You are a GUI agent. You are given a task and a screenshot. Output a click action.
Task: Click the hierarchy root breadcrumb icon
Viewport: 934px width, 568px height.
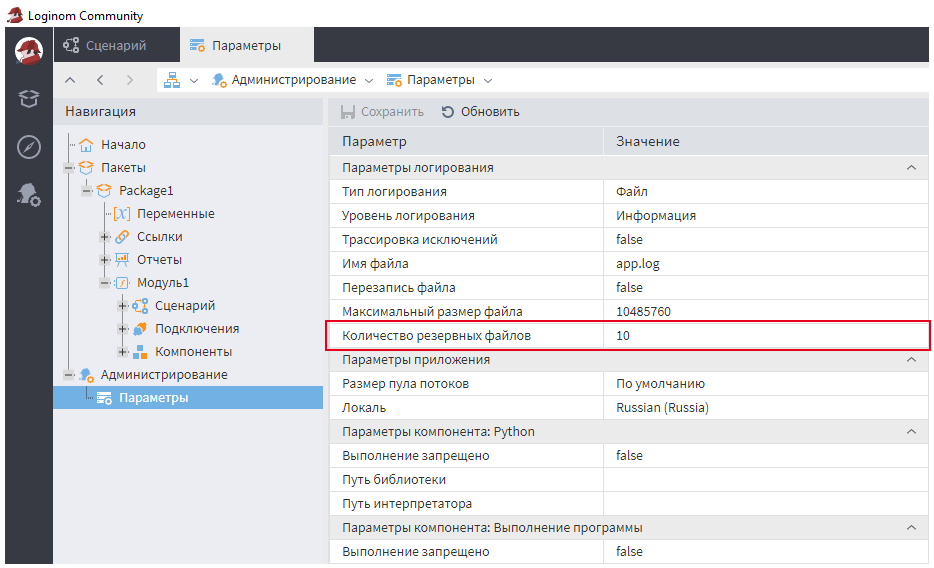172,80
